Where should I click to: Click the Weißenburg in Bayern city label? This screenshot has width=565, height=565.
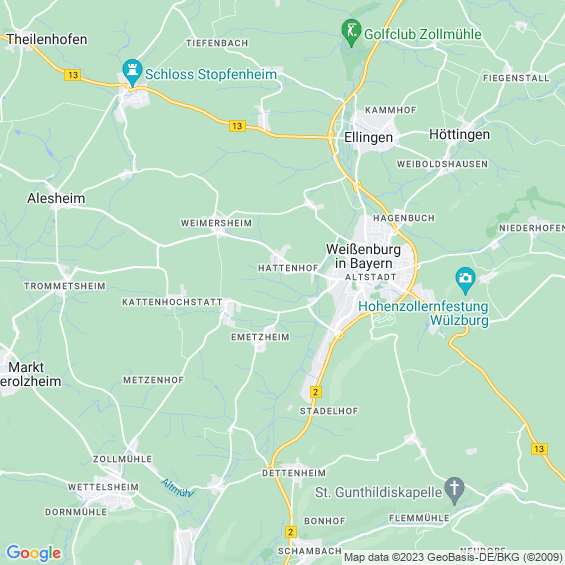tap(363, 256)
